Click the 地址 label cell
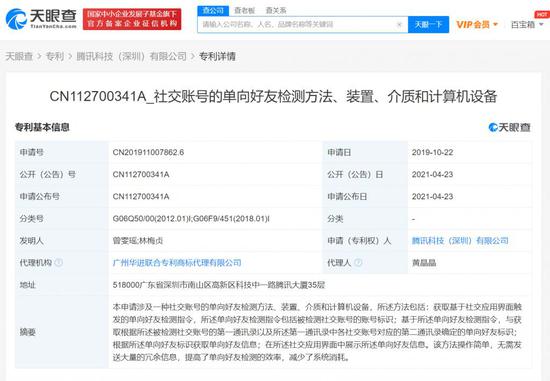Viewport: 550px width, 381px height. point(62,285)
